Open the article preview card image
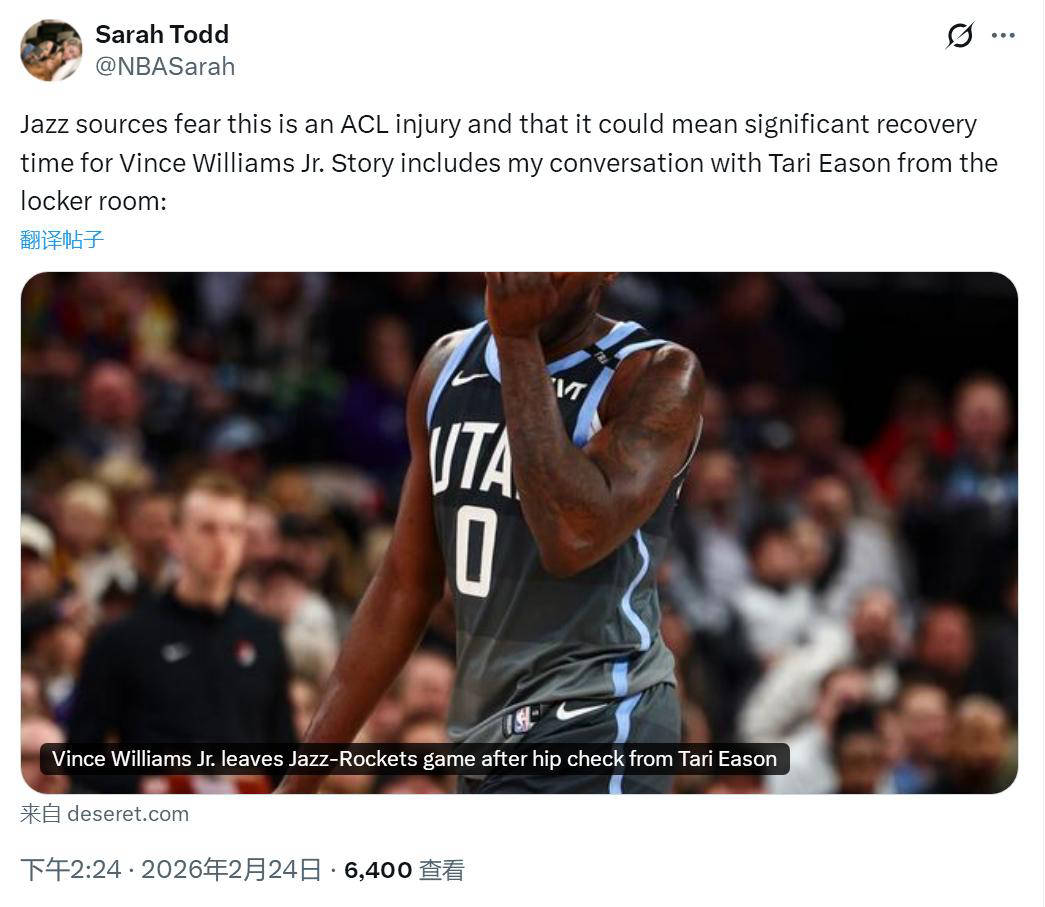 coord(519,532)
